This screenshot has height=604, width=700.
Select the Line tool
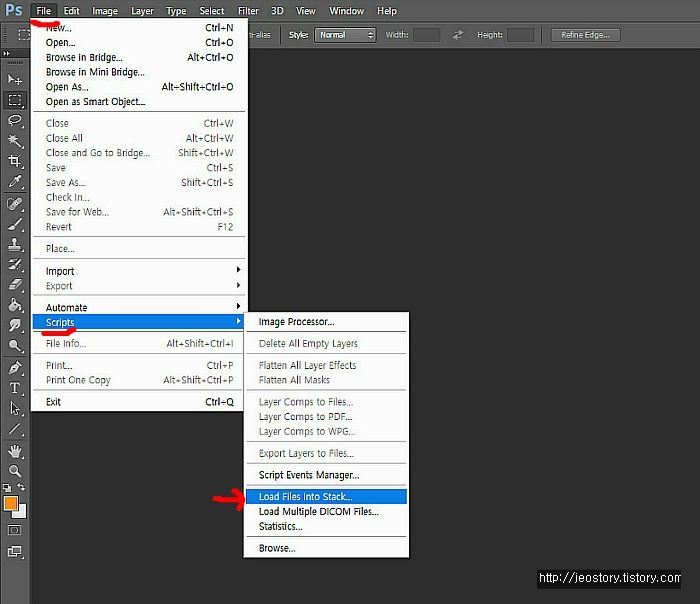[15, 429]
